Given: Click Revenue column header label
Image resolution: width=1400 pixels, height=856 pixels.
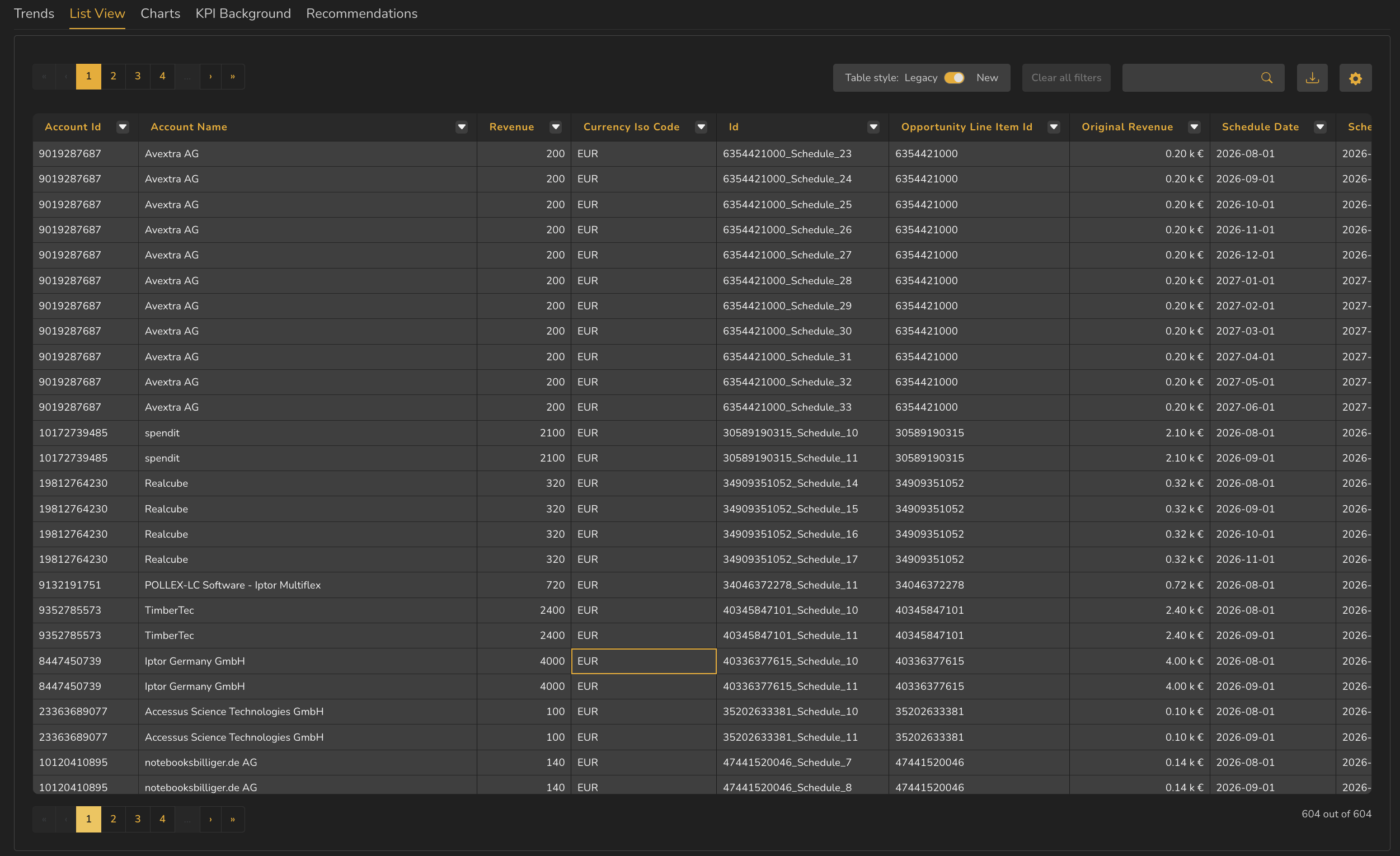Looking at the screenshot, I should pos(511,127).
